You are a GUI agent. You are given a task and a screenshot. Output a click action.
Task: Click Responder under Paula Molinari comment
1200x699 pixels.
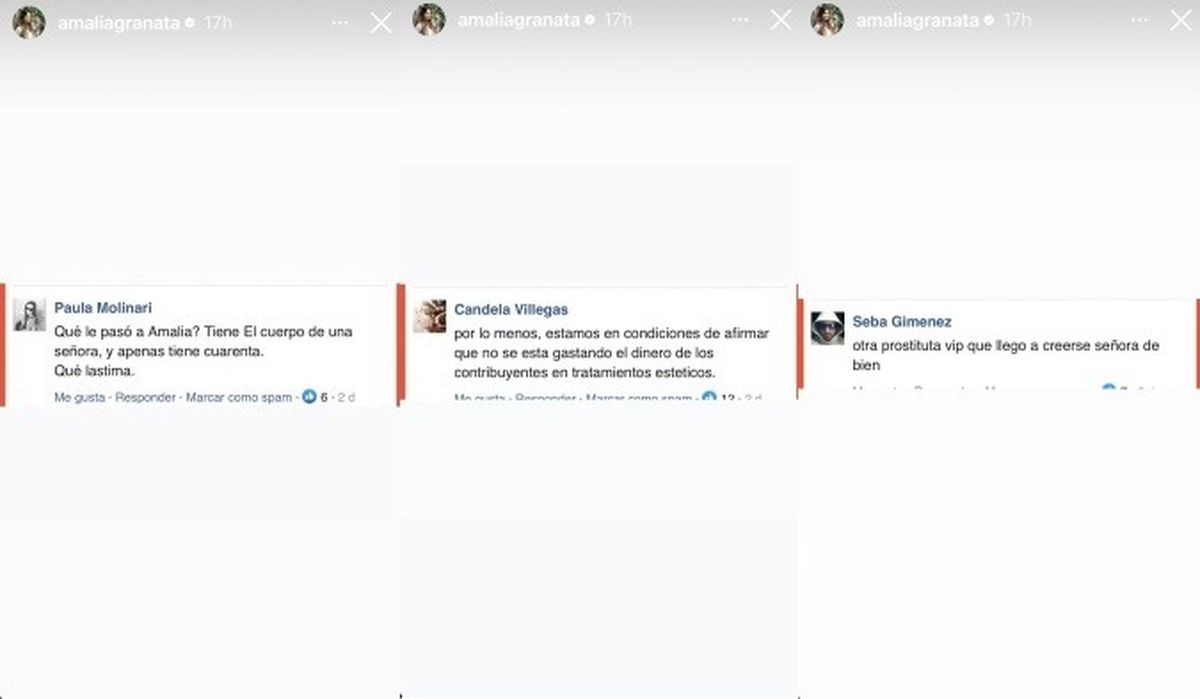pos(148,397)
